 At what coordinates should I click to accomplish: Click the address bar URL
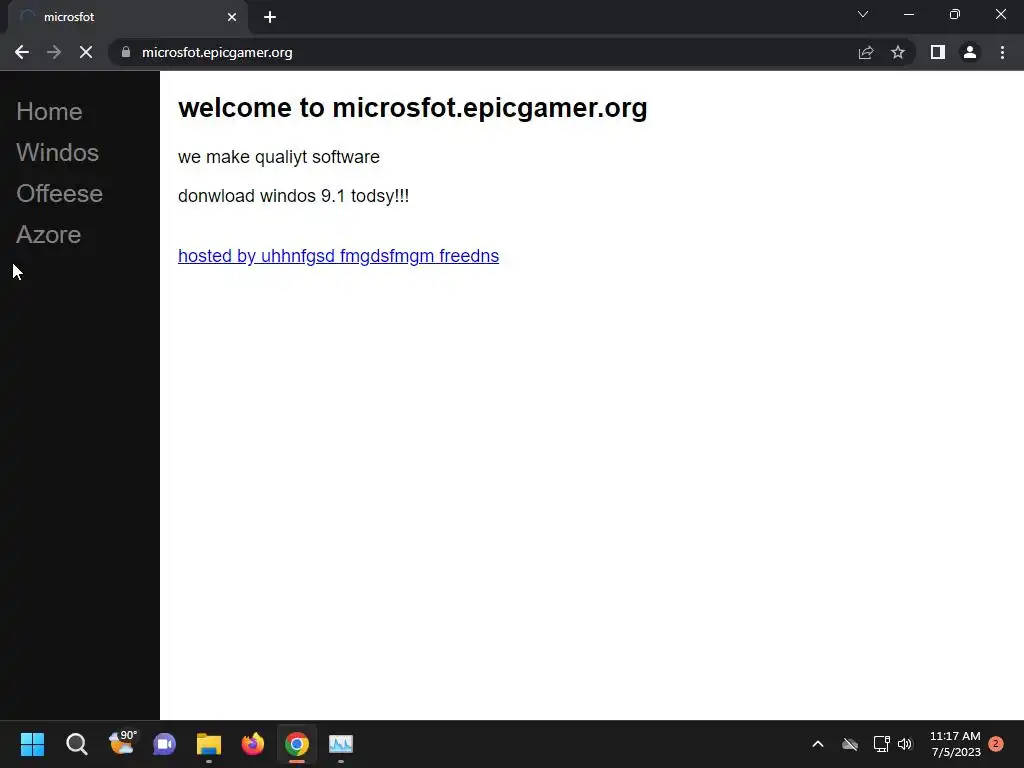click(x=217, y=52)
